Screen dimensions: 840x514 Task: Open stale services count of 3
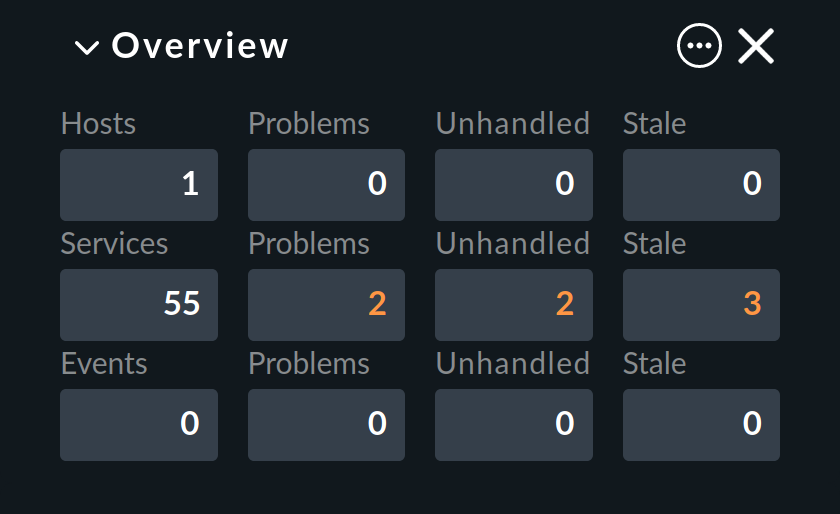click(x=701, y=305)
